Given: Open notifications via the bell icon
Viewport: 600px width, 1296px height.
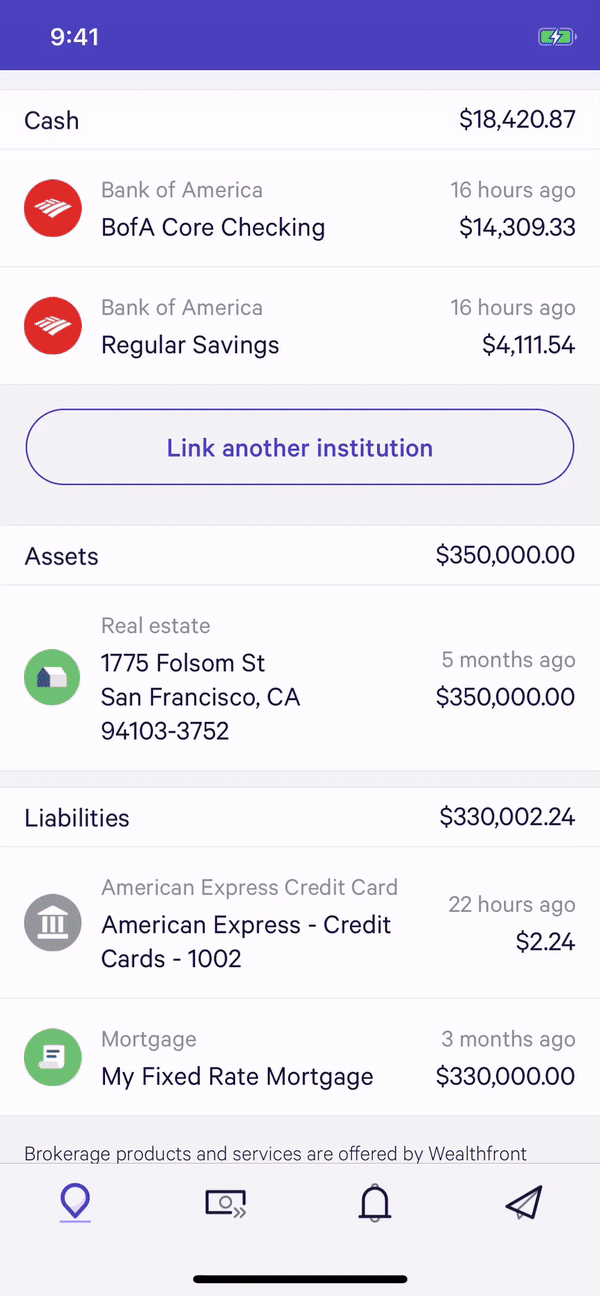Looking at the screenshot, I should (x=375, y=1204).
